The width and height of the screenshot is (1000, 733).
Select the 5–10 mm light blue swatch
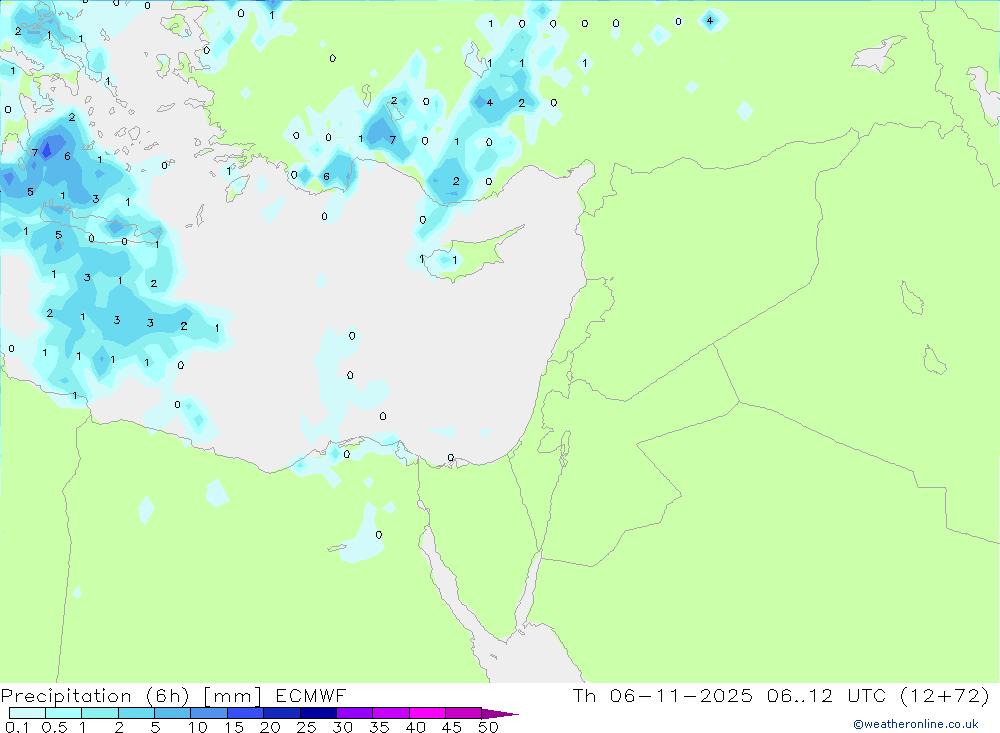pyautogui.click(x=173, y=713)
